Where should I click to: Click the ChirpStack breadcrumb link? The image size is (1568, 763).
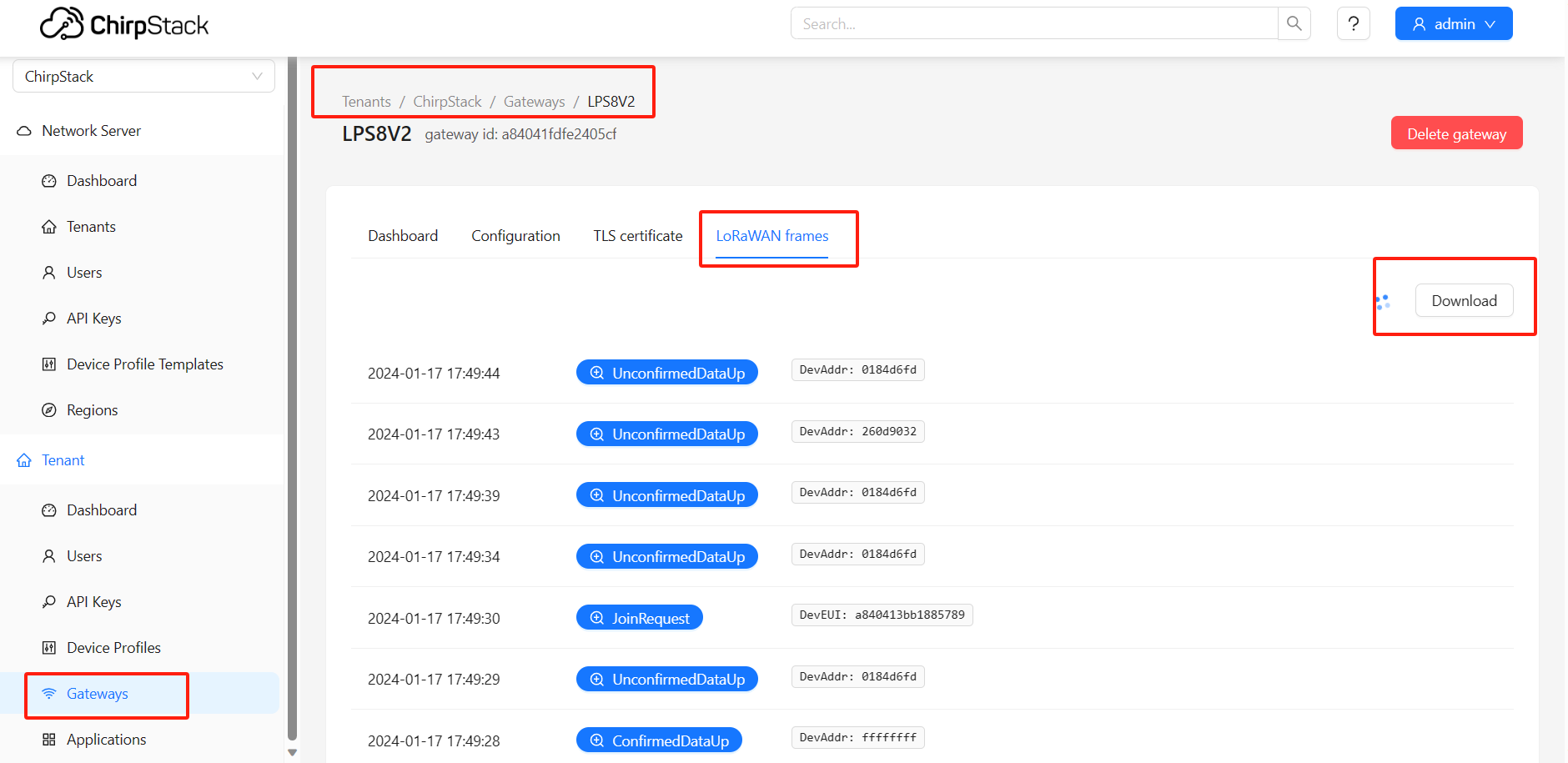click(x=447, y=102)
